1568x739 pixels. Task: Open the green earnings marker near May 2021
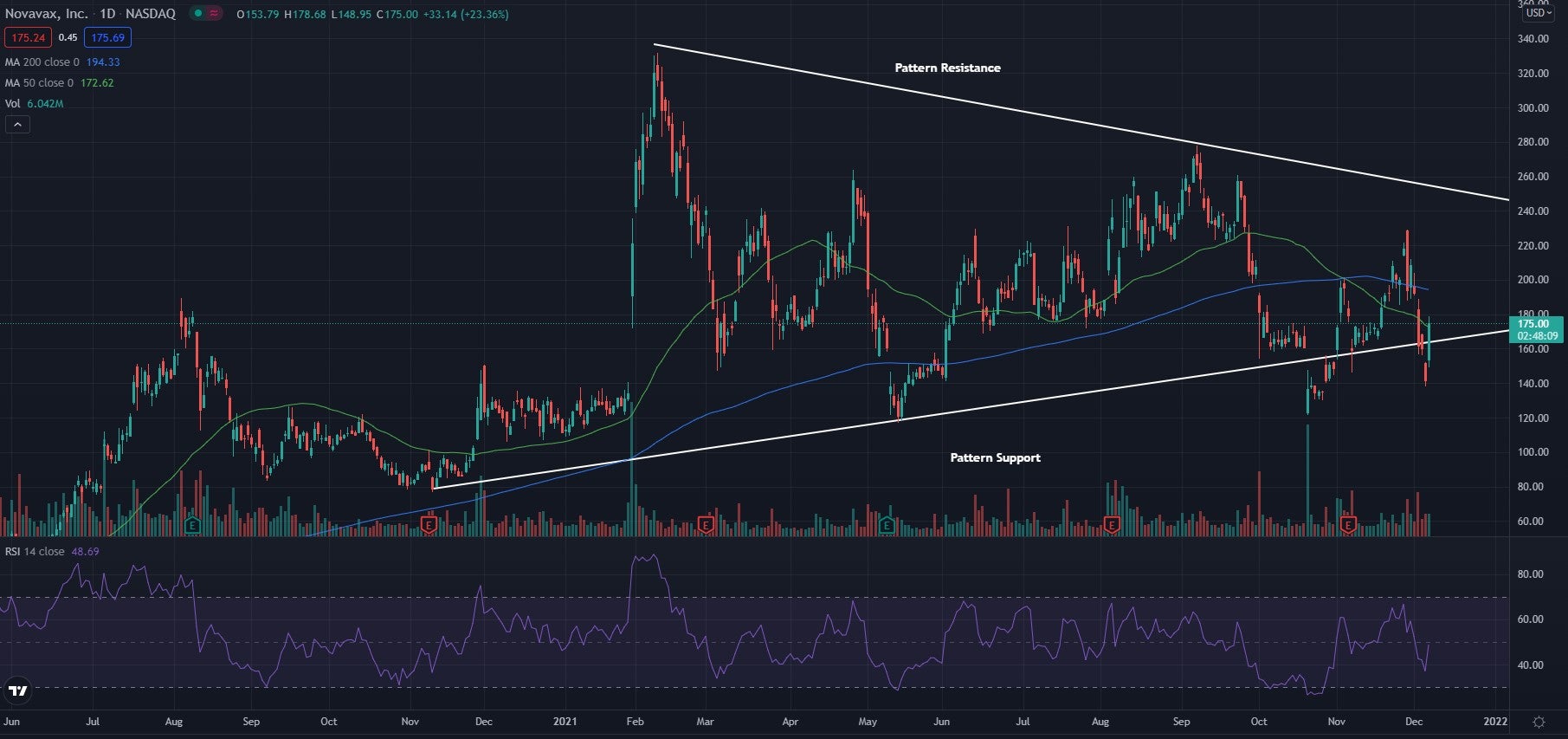point(887,525)
